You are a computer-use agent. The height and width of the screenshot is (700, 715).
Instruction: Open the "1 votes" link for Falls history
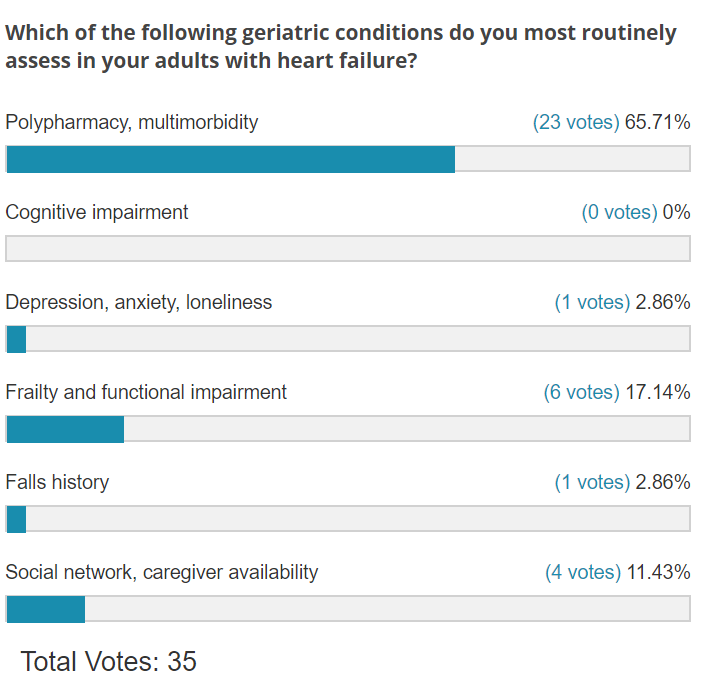pos(592,482)
